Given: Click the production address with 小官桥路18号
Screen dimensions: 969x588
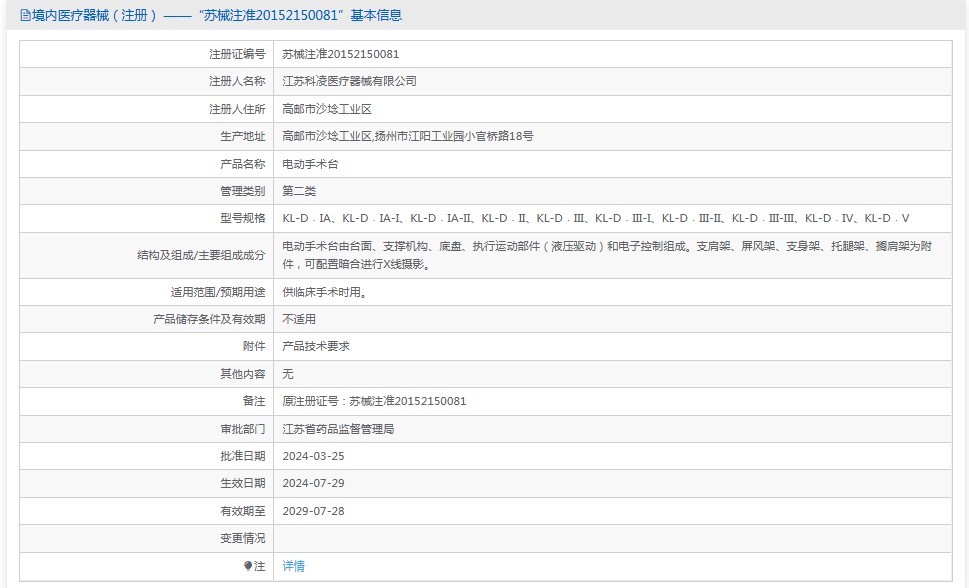Looking at the screenshot, I should [x=408, y=136].
